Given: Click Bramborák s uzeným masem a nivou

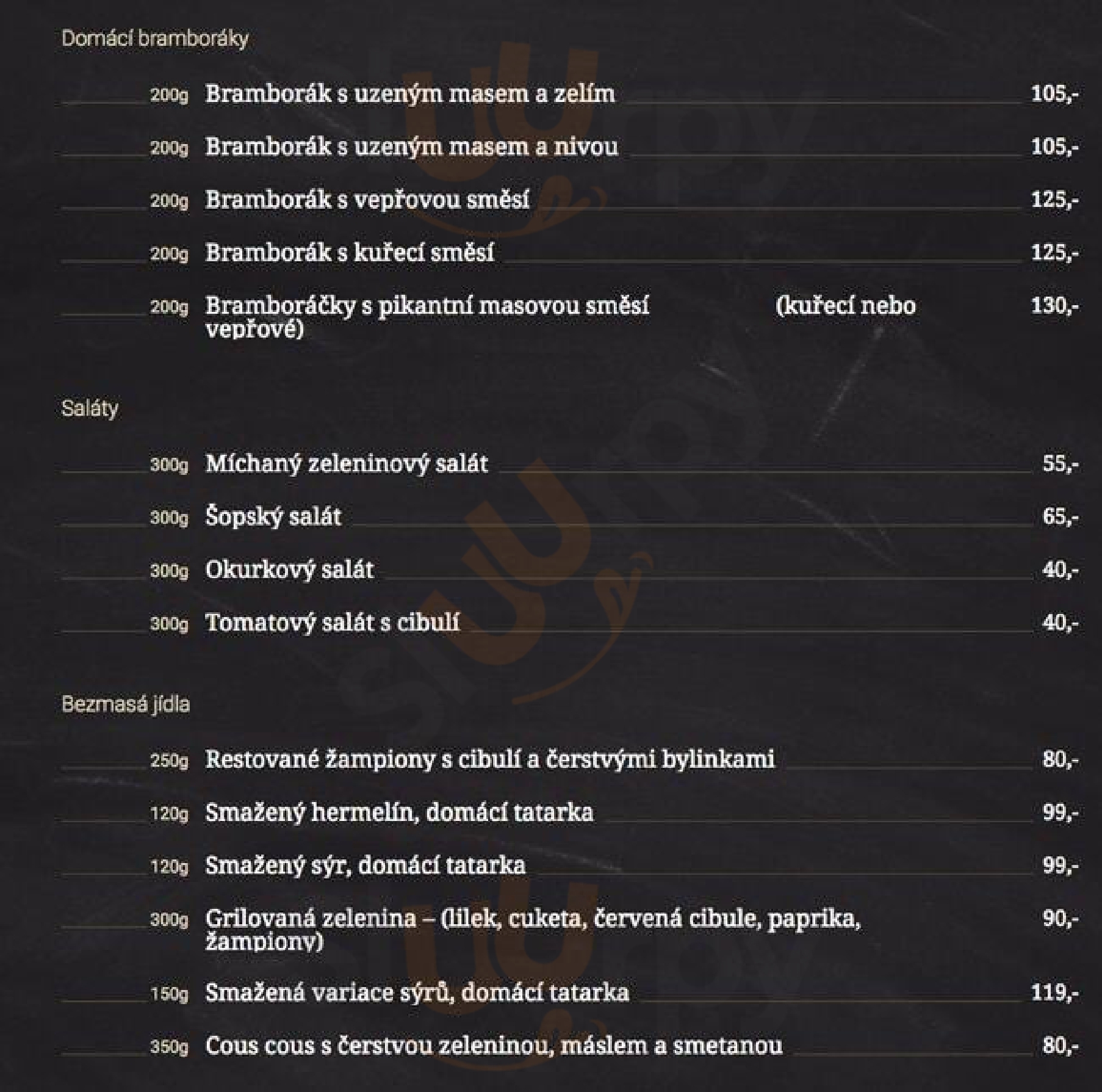Looking at the screenshot, I should click(x=411, y=147).
